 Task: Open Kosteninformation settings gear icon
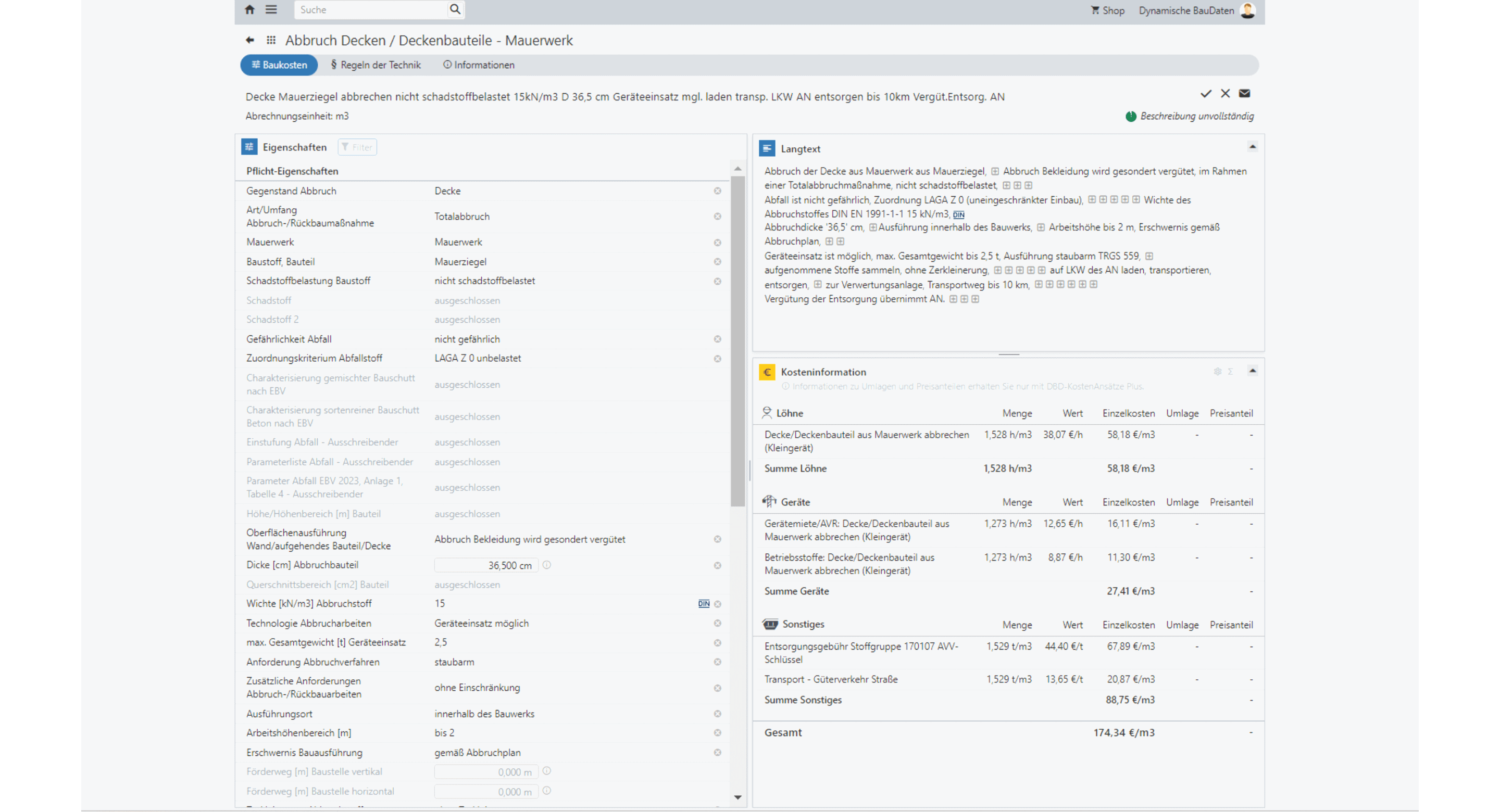(x=1217, y=372)
